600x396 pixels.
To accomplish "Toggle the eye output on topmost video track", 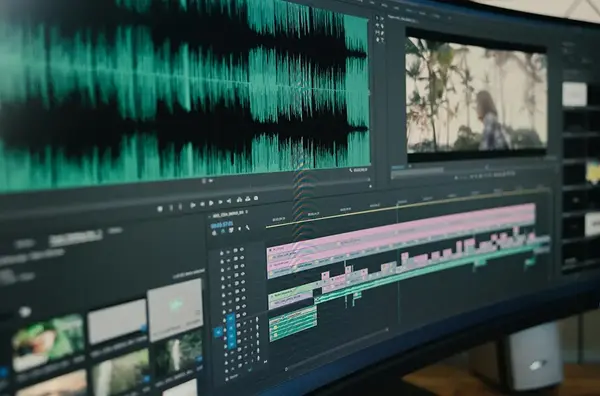I will (242, 250).
